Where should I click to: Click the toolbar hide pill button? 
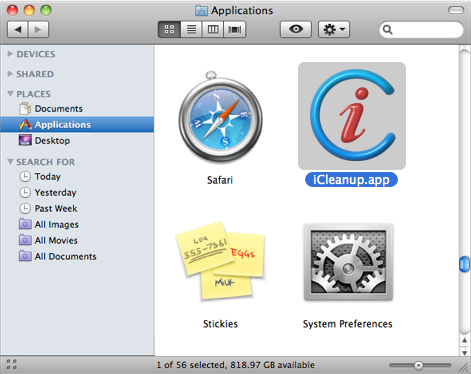[x=456, y=10]
